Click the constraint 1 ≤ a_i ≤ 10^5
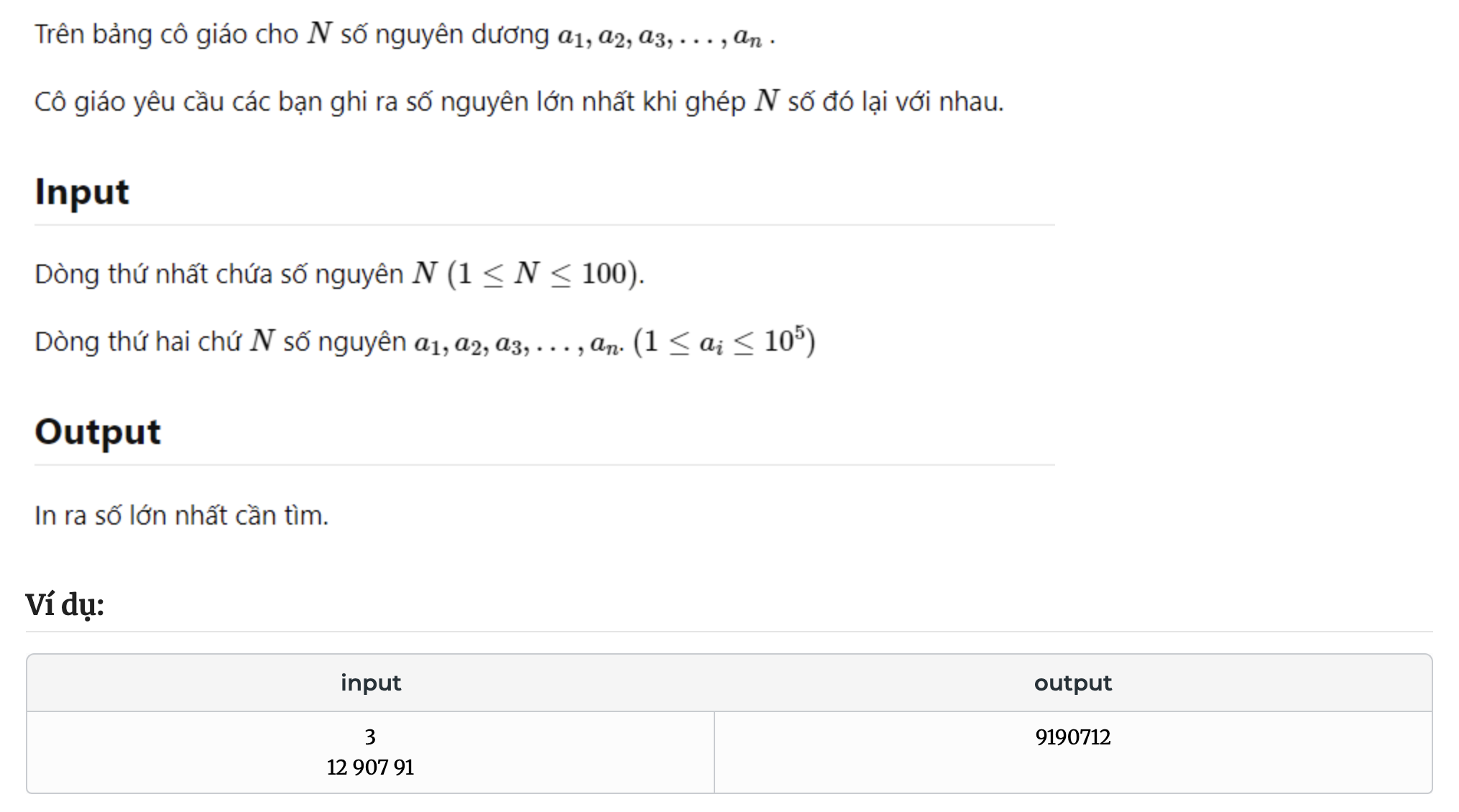1459x812 pixels. tap(724, 341)
